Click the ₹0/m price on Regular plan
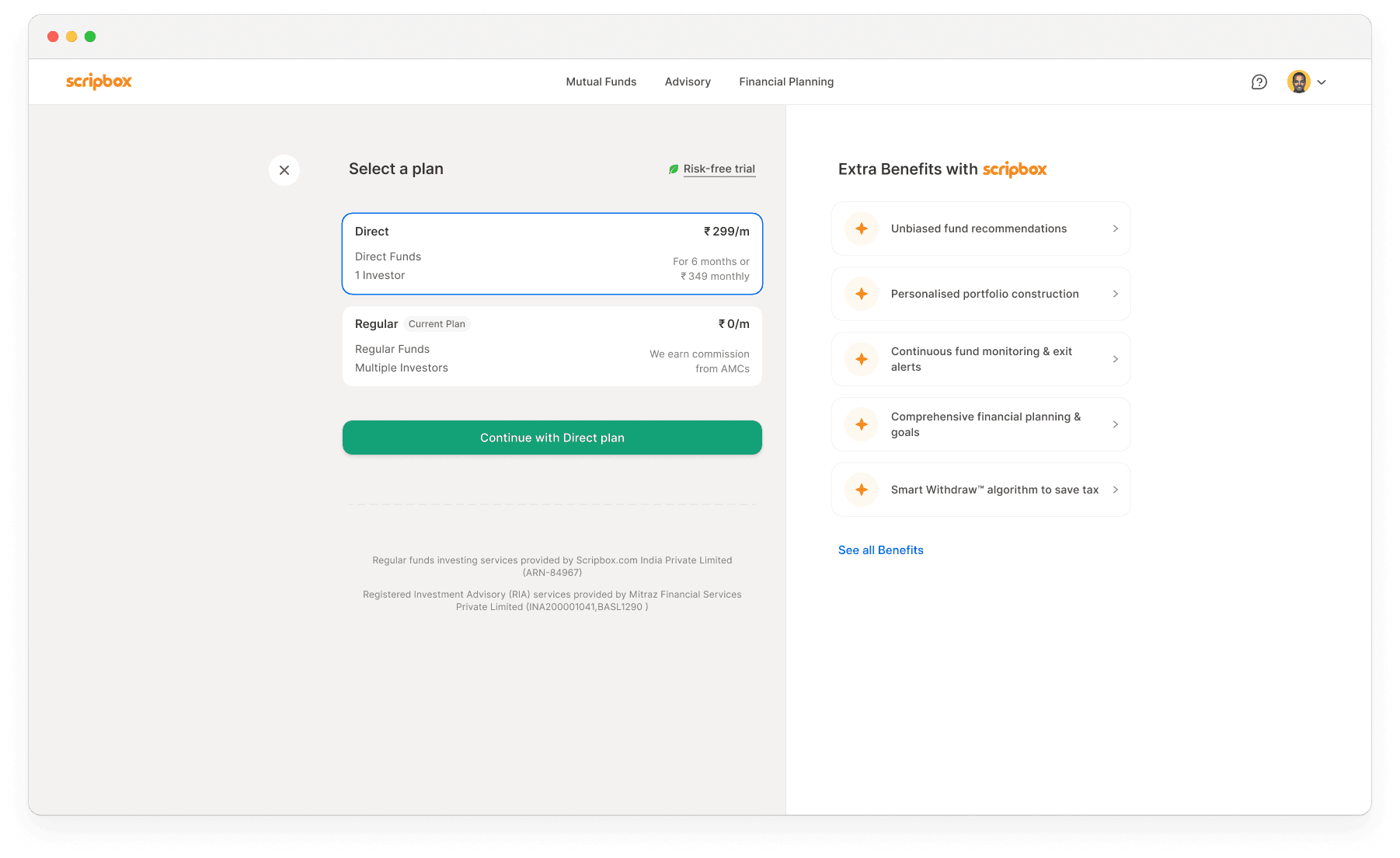Image resolution: width=1400 pixels, height=858 pixels. pyautogui.click(x=733, y=324)
